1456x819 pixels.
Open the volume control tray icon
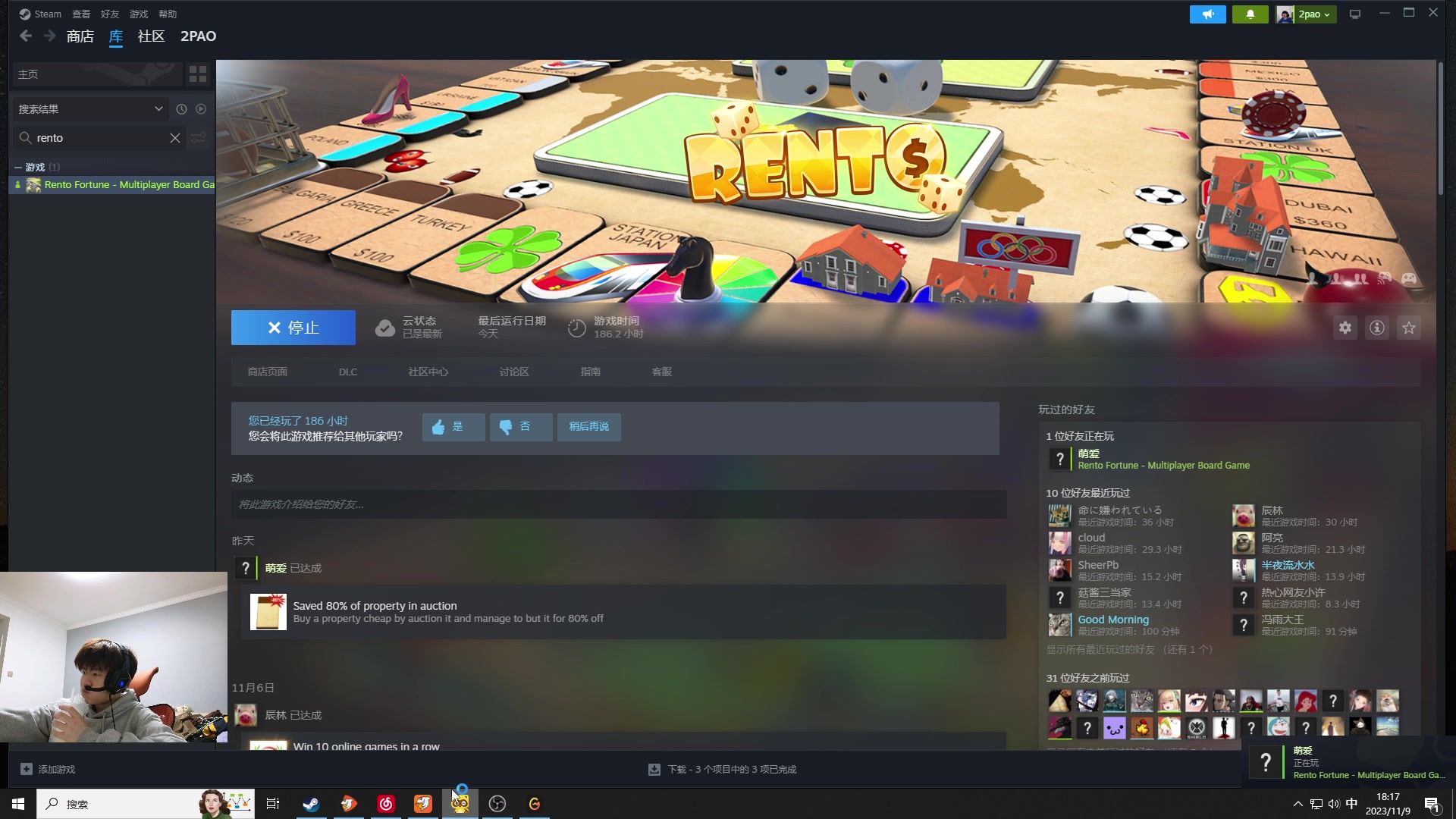1334,804
